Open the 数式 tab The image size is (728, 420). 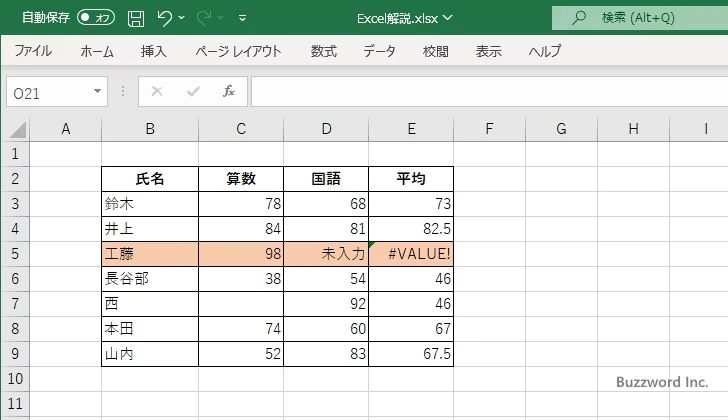click(324, 51)
